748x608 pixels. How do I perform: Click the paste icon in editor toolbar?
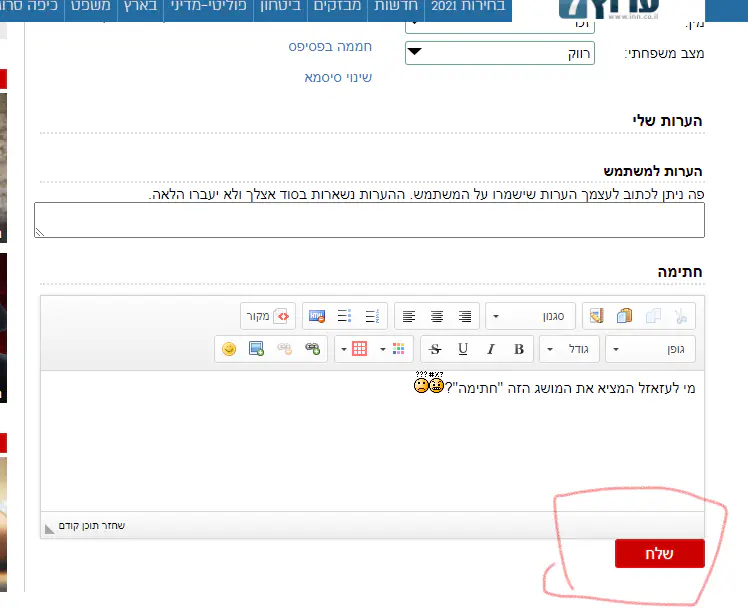click(625, 317)
